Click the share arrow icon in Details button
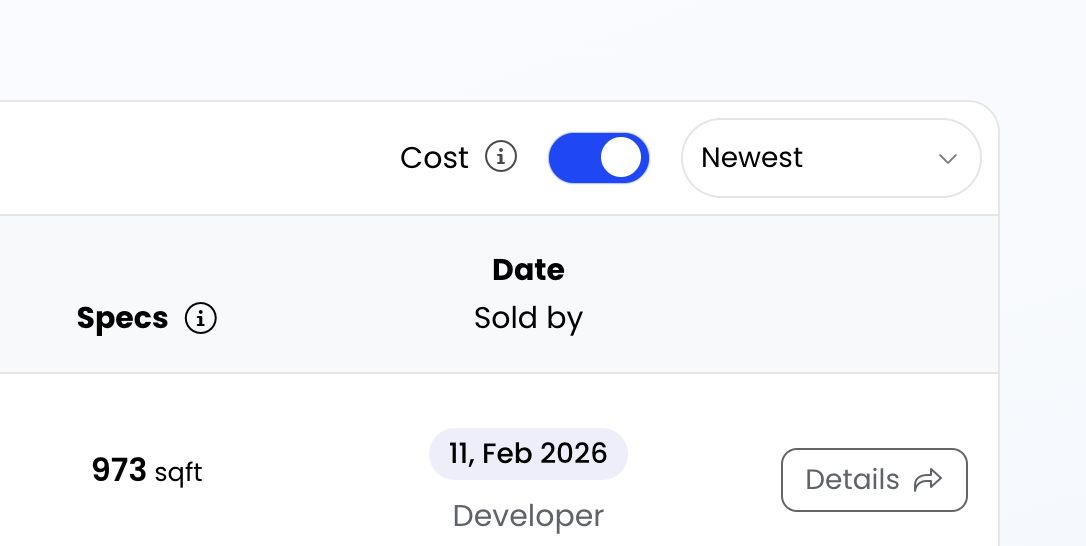This screenshot has width=1086, height=546. point(928,480)
